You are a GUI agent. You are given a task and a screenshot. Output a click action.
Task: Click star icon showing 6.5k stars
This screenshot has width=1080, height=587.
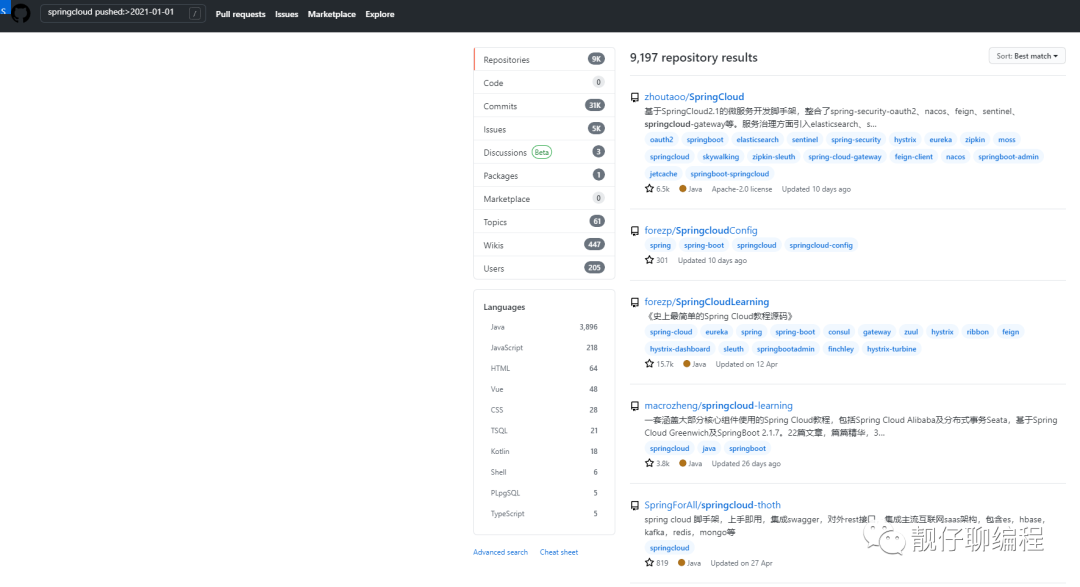tap(649, 188)
